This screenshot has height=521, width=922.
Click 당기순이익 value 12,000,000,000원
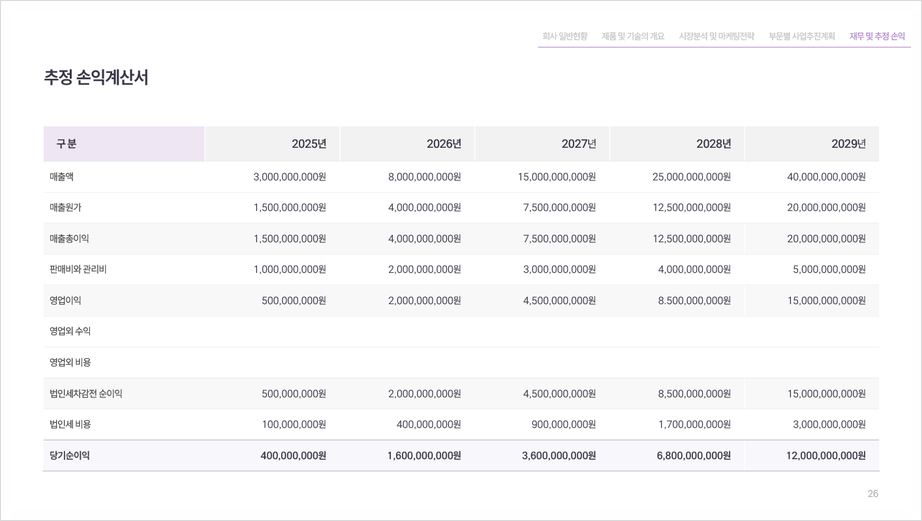pos(826,455)
